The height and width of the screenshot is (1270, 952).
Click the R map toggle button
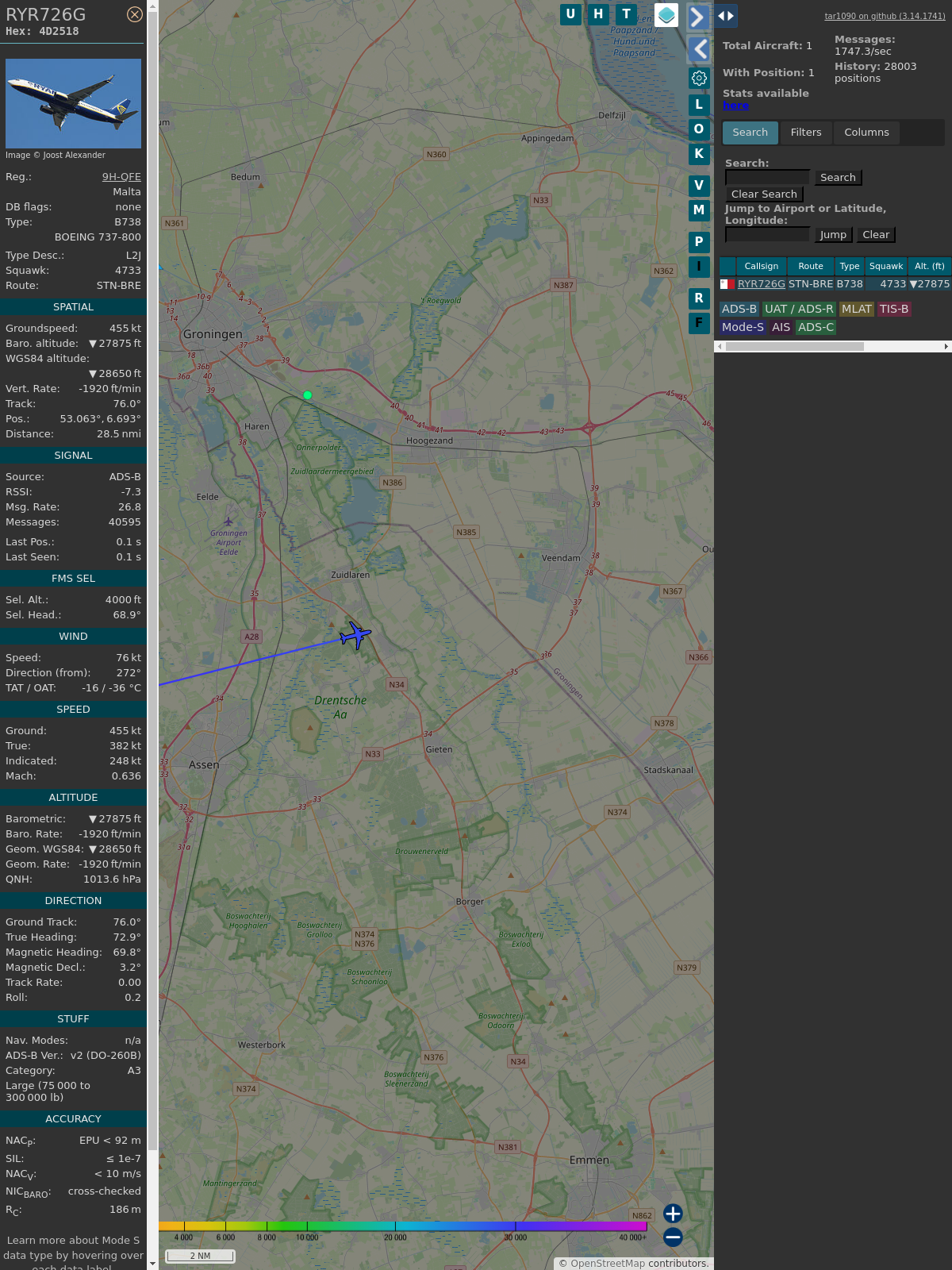pyautogui.click(x=699, y=298)
